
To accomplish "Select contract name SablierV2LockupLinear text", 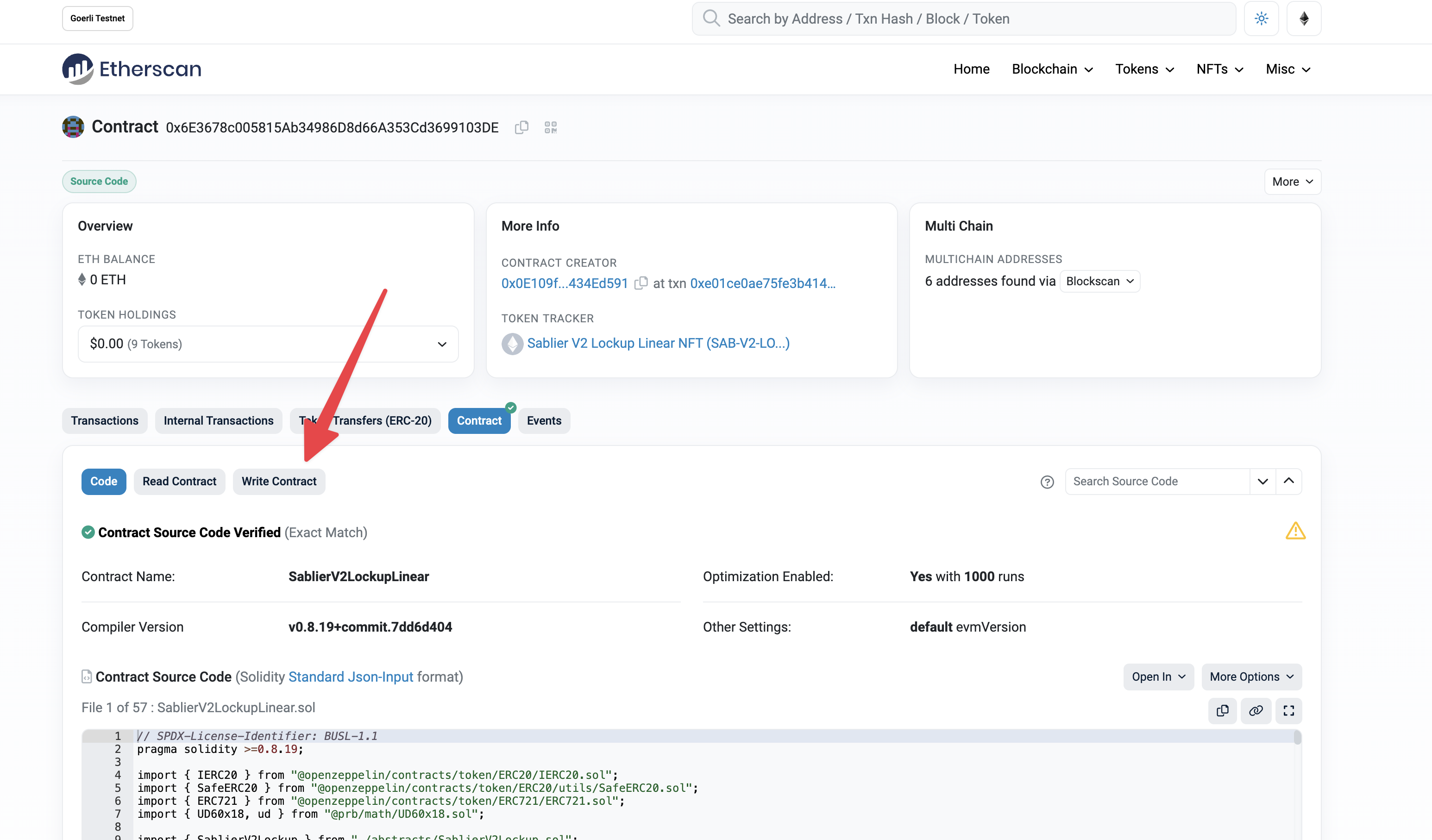I will click(x=358, y=577).
